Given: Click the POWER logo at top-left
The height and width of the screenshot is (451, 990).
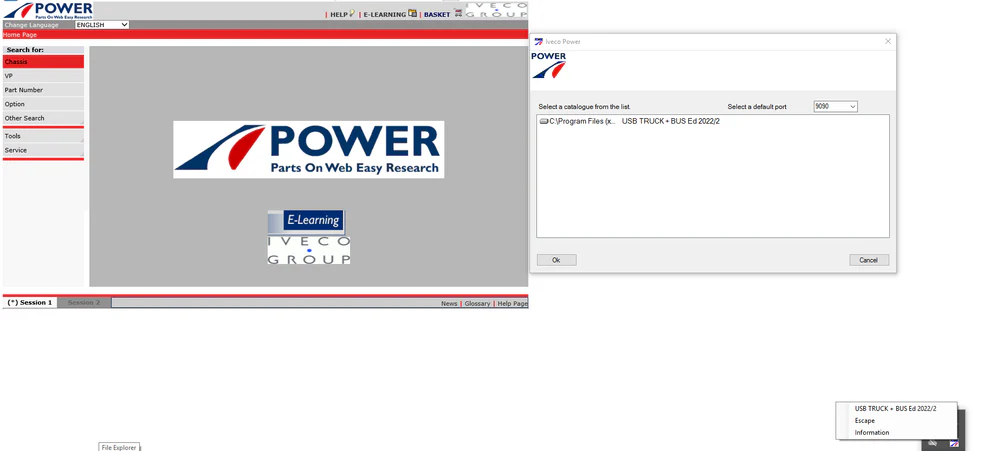Looking at the screenshot, I should [x=48, y=10].
